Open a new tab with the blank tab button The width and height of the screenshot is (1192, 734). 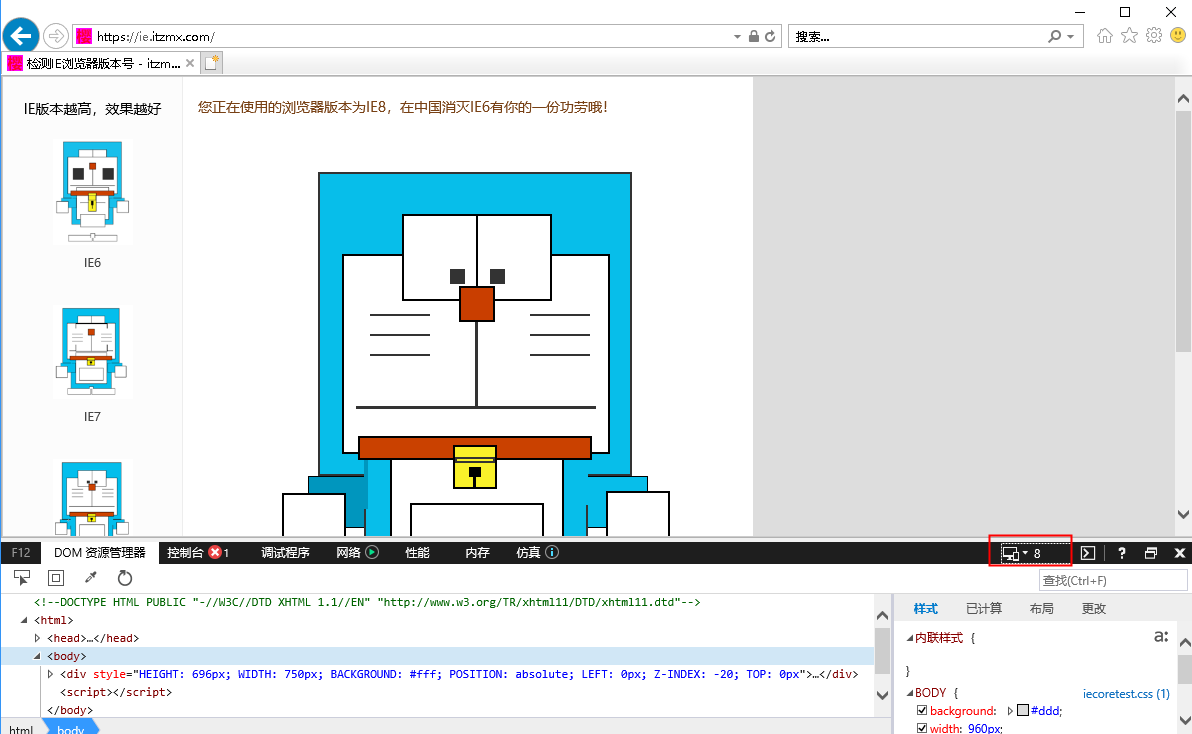(x=211, y=63)
